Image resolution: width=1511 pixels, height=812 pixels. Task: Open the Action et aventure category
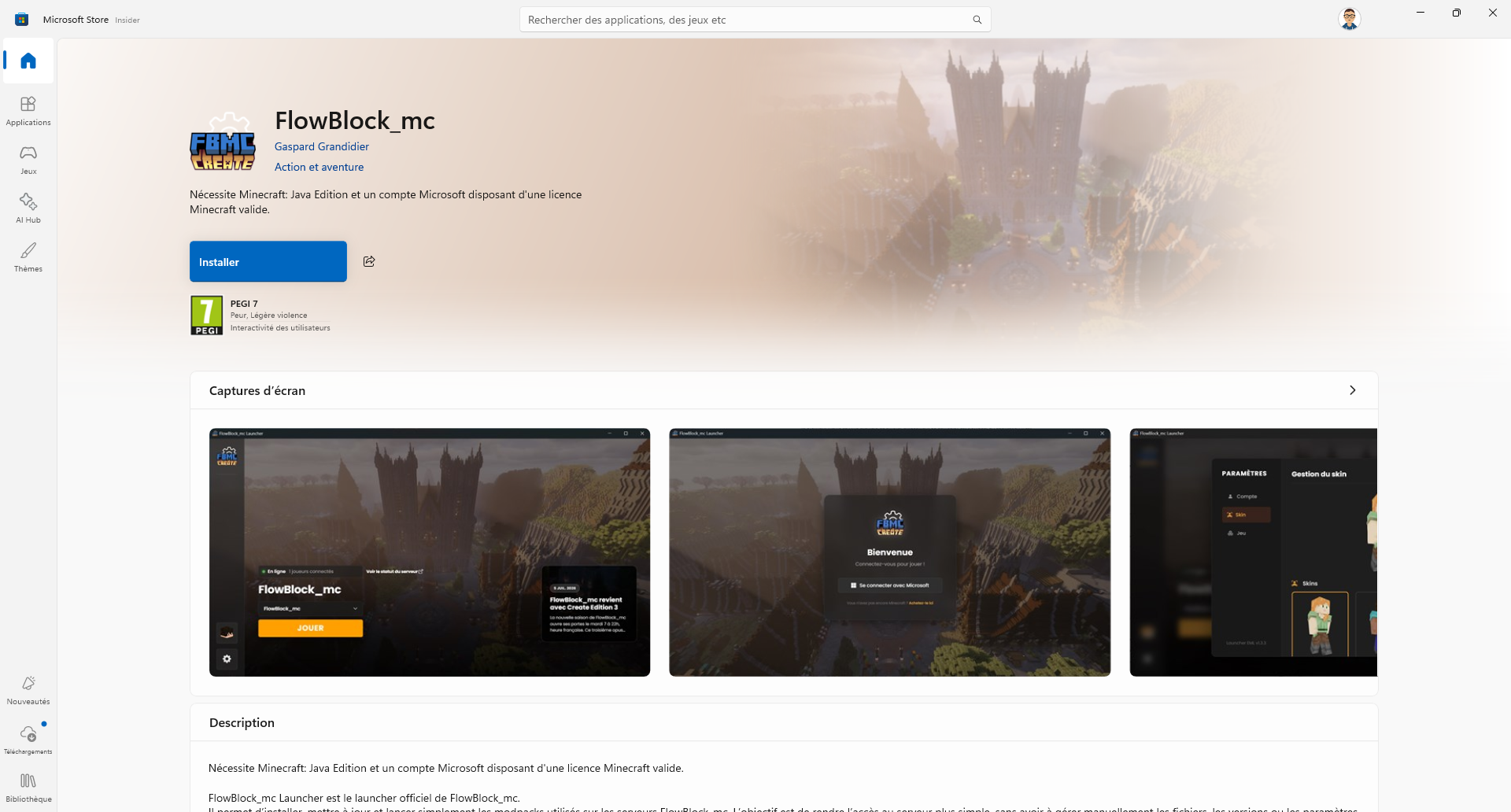tap(319, 167)
